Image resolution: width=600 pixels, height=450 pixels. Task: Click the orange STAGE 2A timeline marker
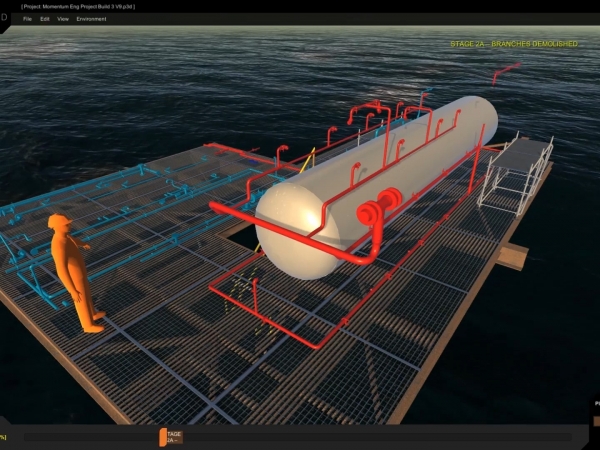tap(171, 437)
